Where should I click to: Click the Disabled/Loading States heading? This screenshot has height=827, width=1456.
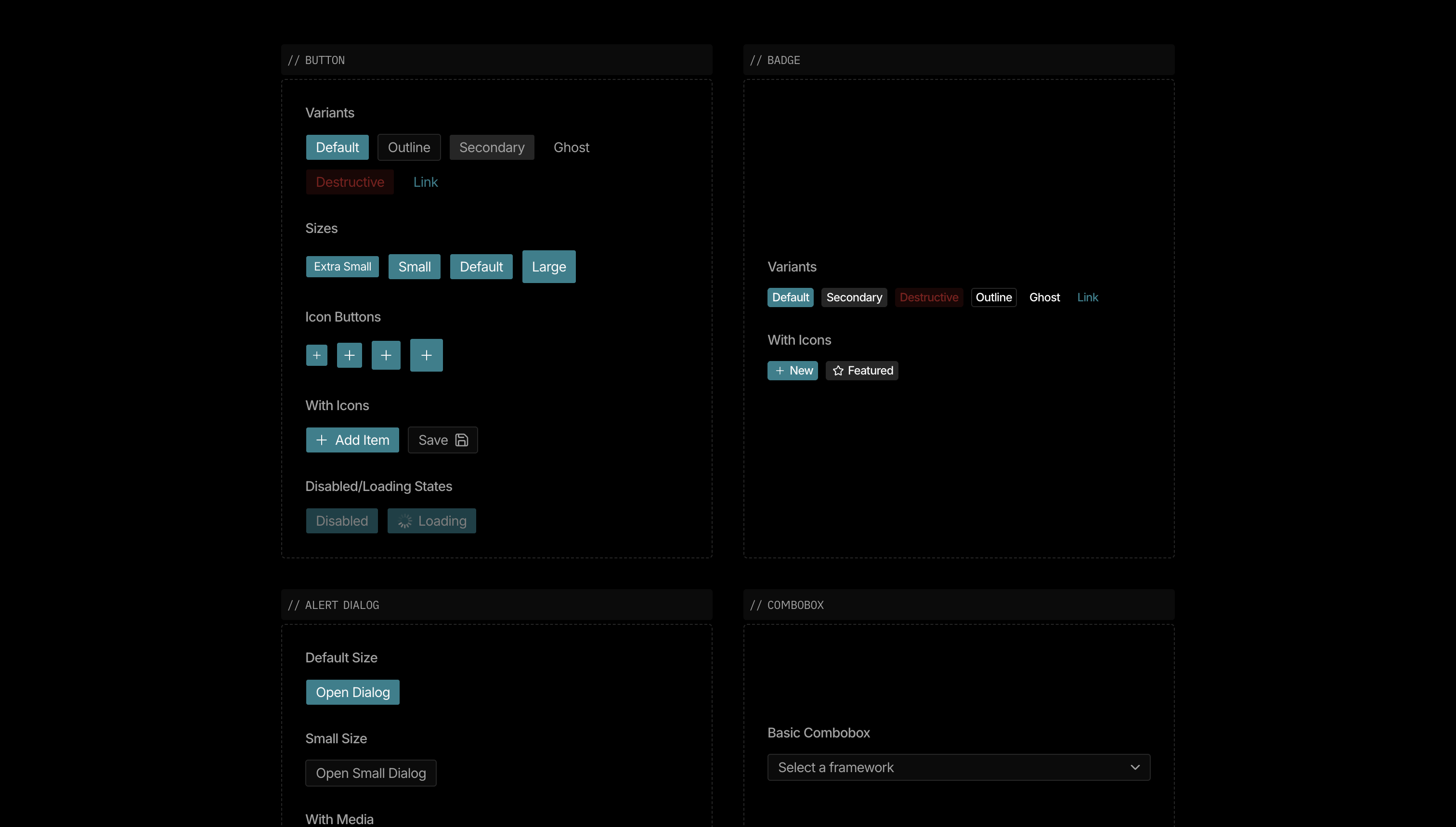(379, 486)
